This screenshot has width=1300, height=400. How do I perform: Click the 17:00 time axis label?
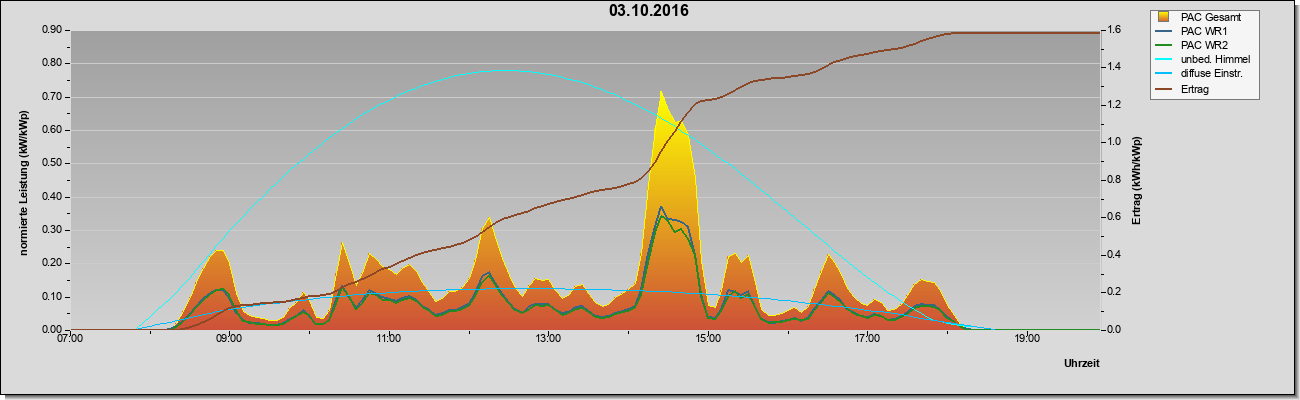click(867, 338)
